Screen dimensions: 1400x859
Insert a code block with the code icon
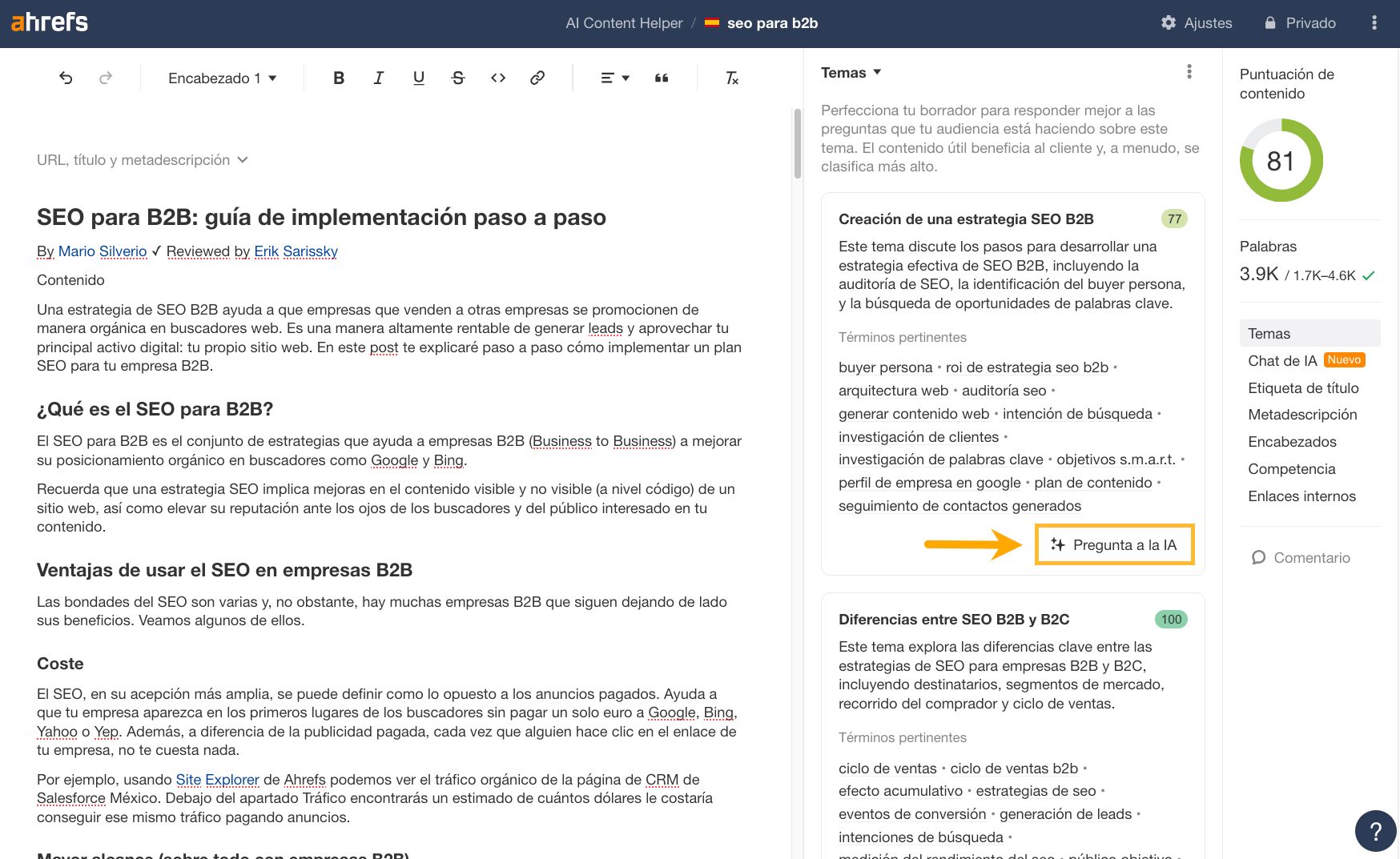coord(497,78)
